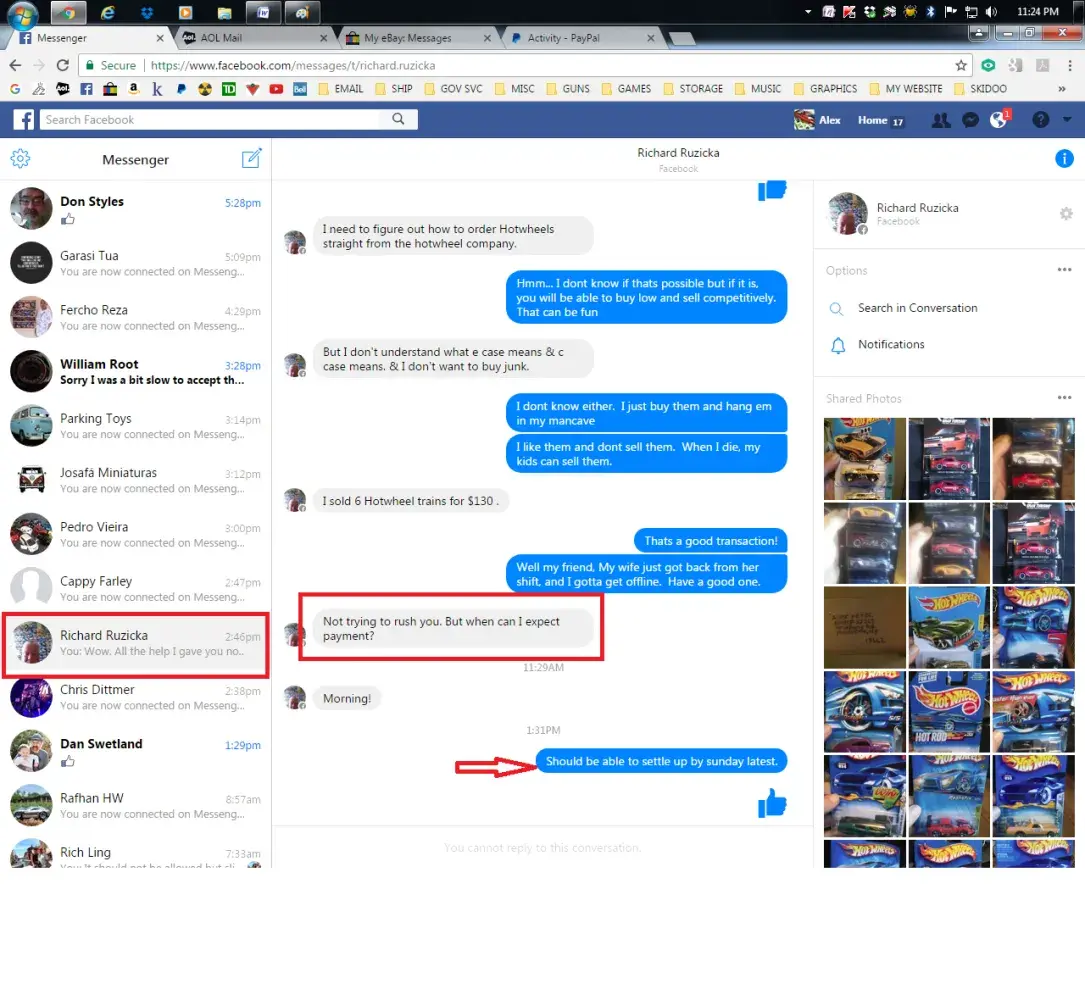Screen dimensions: 1085x1000
Task: Switch to the AOL Mail tab
Action: 253,38
